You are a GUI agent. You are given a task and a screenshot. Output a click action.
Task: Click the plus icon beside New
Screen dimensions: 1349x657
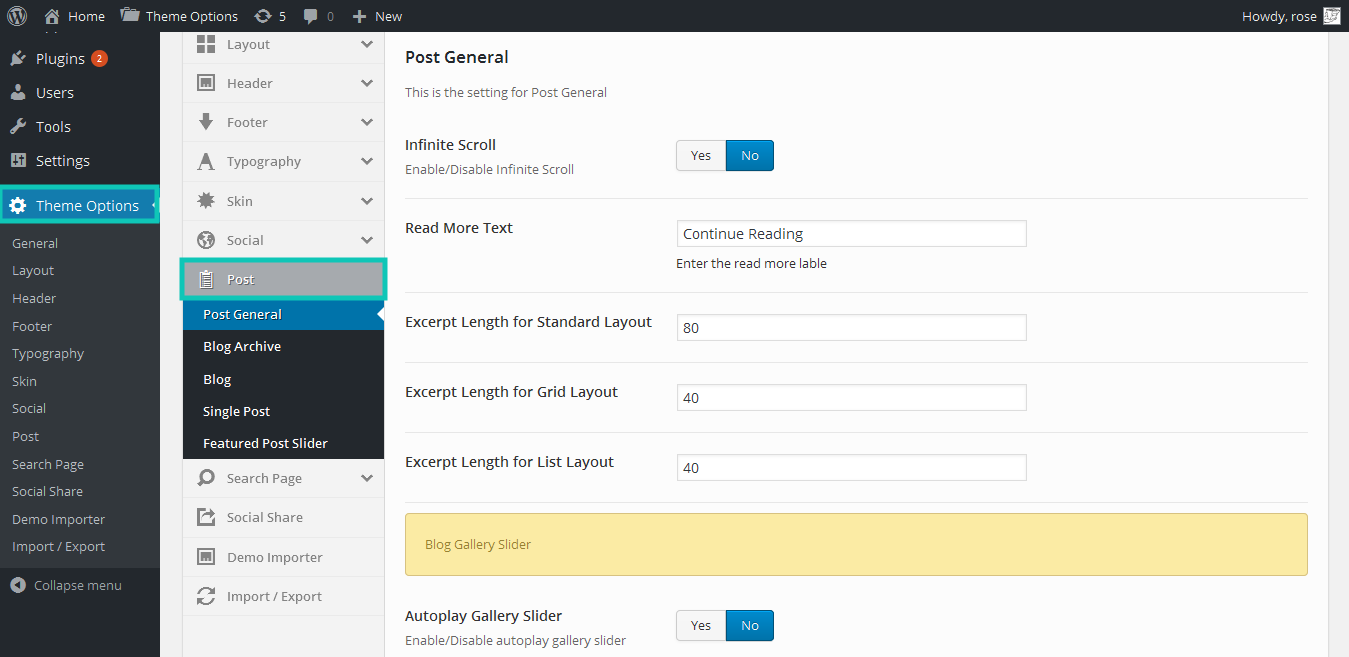[x=360, y=16]
